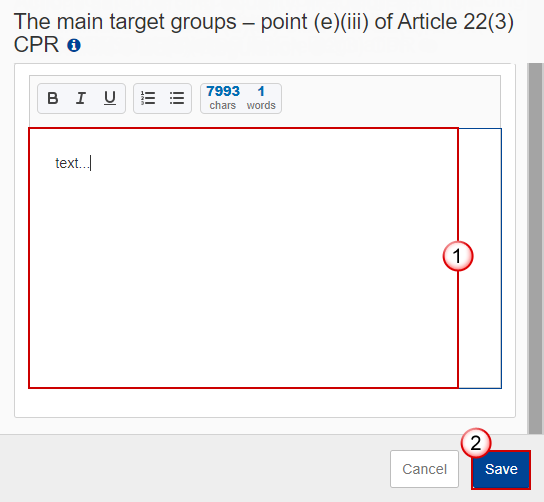
Task: Underline the selected text
Action: click(x=110, y=98)
